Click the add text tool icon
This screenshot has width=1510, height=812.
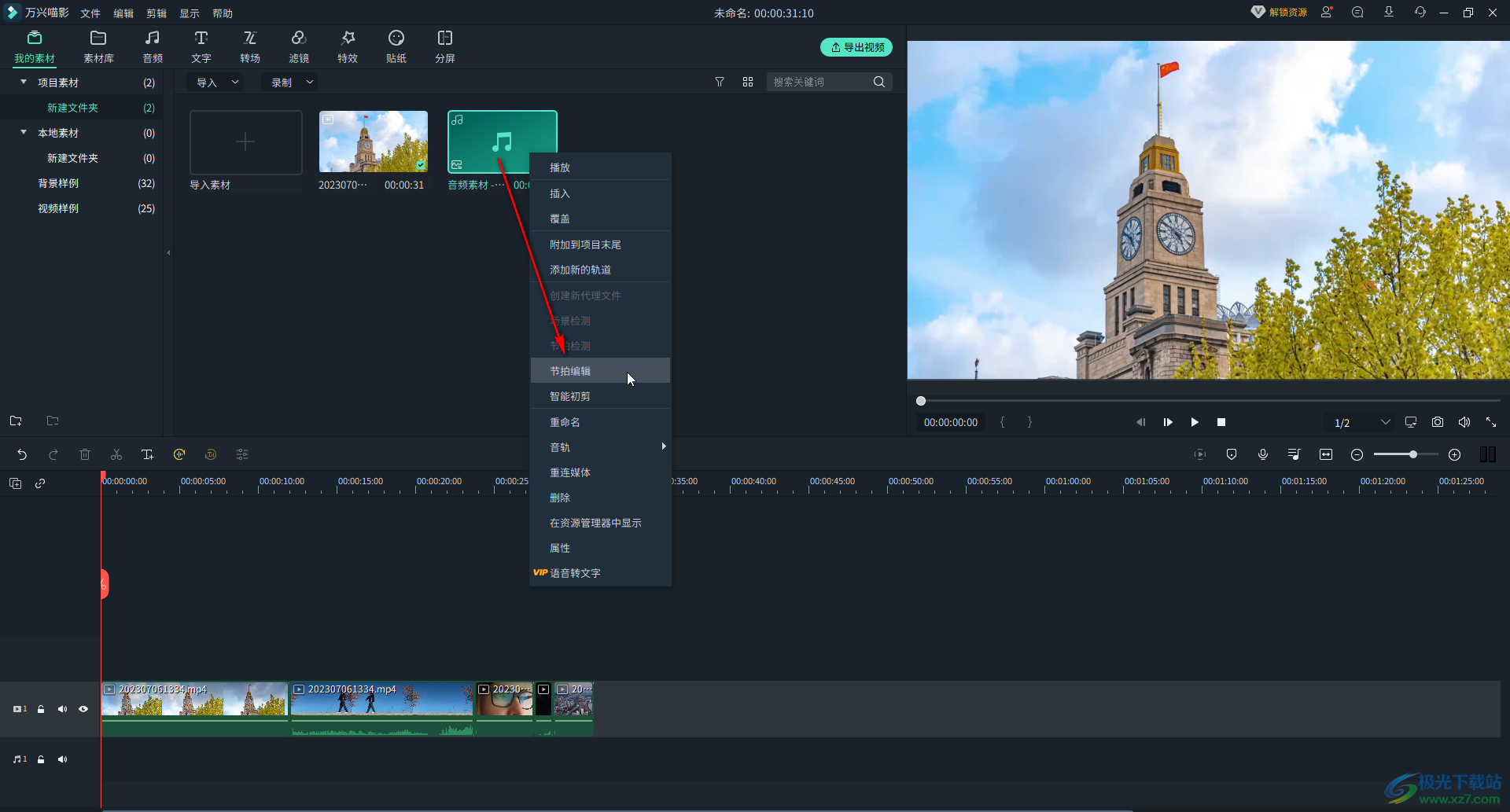coord(148,454)
